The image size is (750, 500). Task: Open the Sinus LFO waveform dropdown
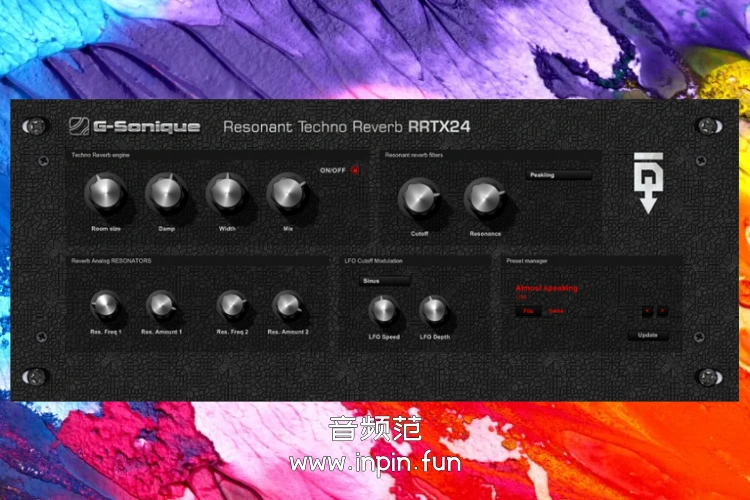[385, 281]
